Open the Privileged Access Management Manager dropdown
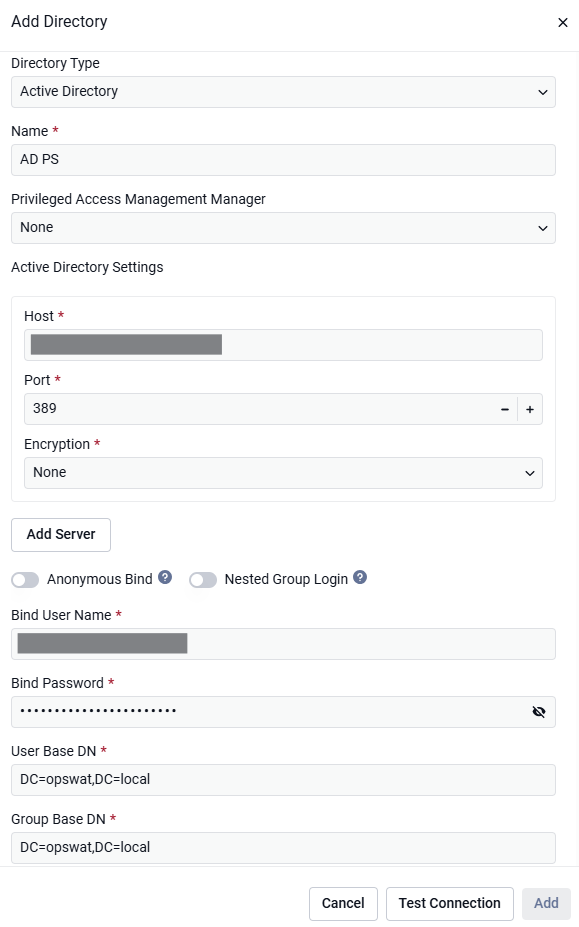579x927 pixels. click(x=283, y=228)
